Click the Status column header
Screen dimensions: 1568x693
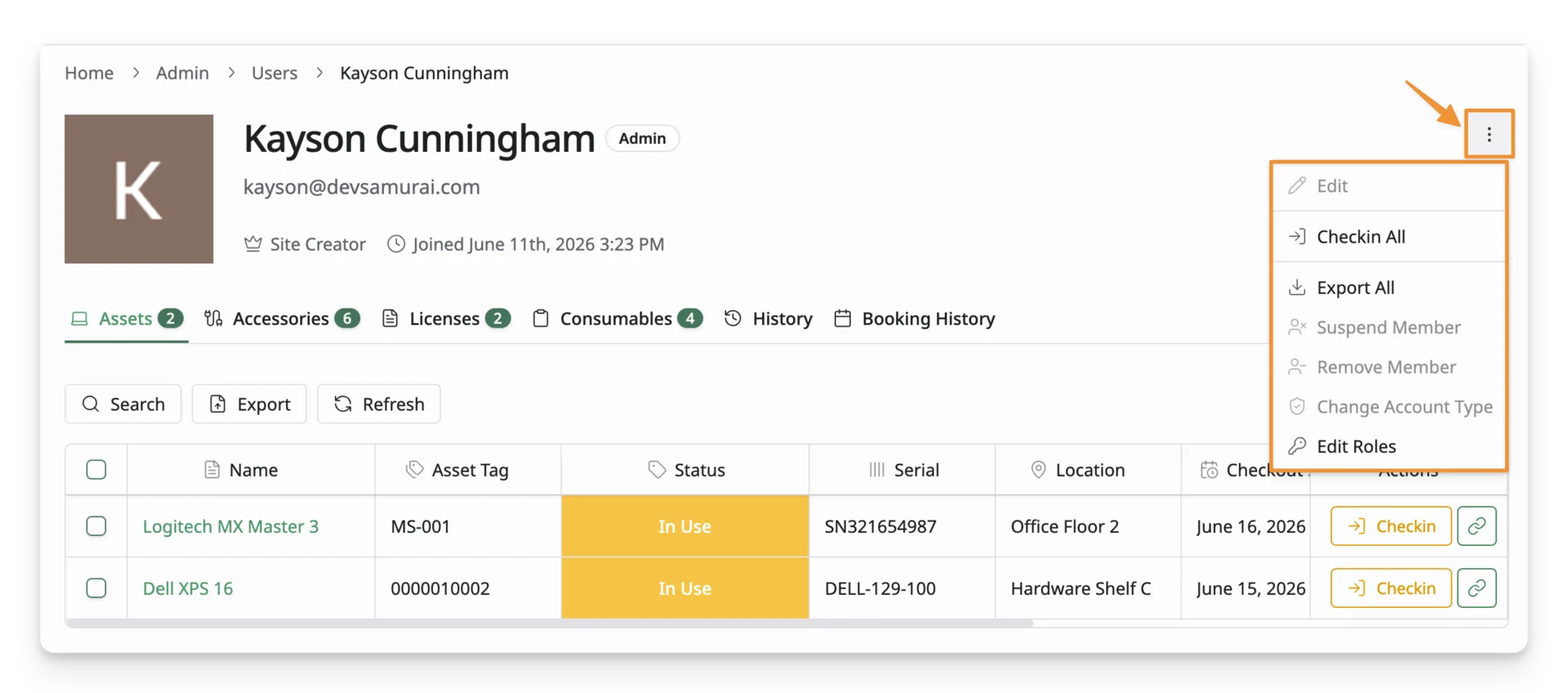pos(686,470)
